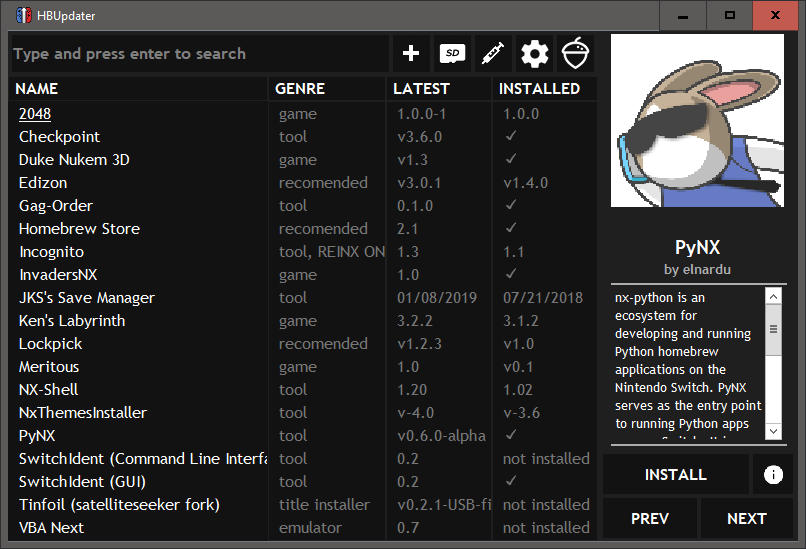
Task: Click the info icon beside INSTALL
Action: coord(773,474)
